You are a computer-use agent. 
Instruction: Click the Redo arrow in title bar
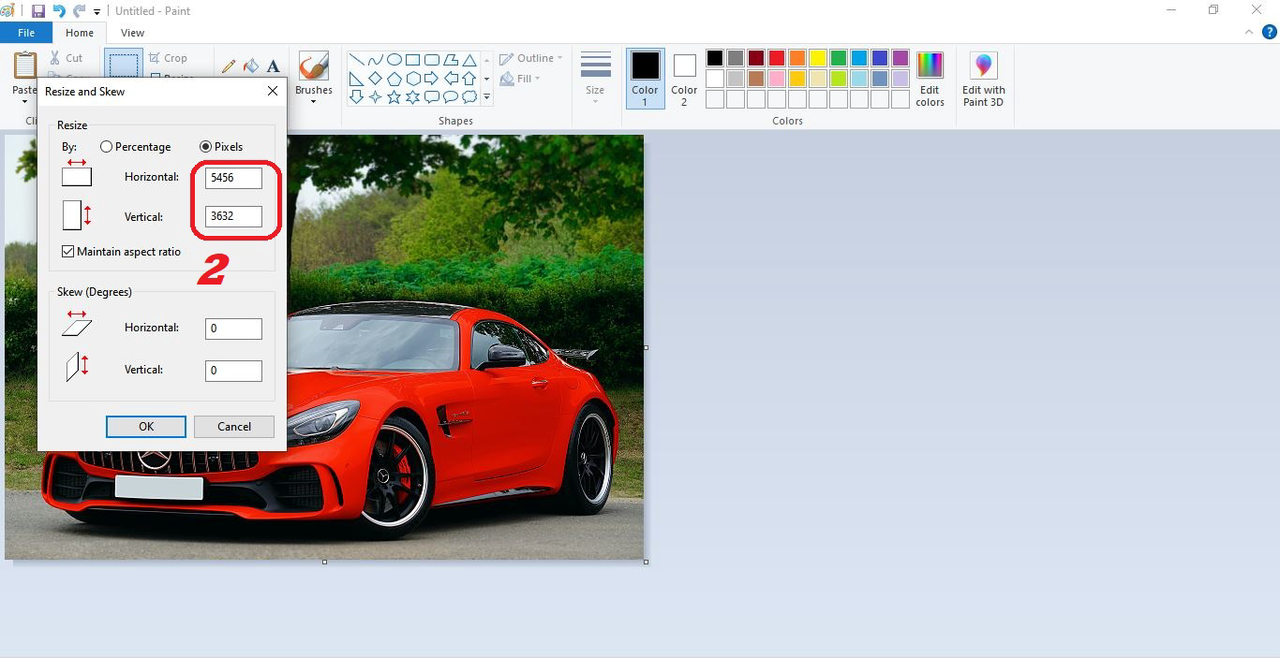79,11
